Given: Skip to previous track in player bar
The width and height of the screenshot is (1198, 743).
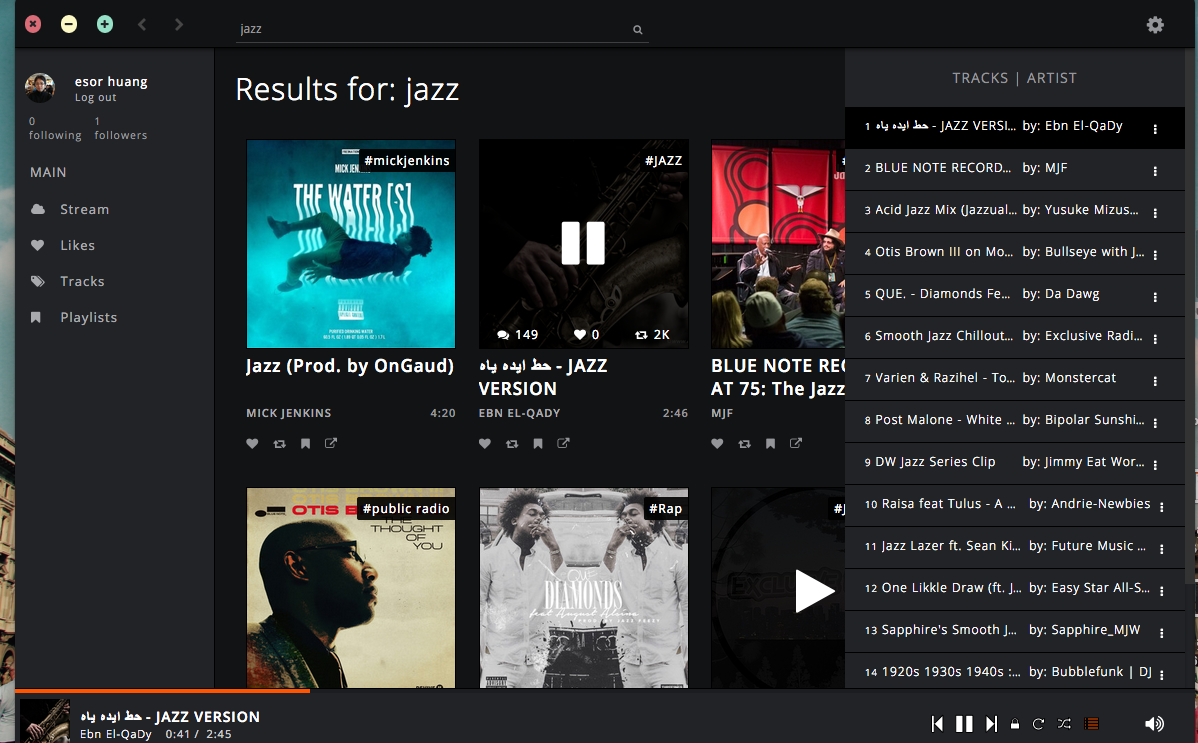Looking at the screenshot, I should click(937, 724).
